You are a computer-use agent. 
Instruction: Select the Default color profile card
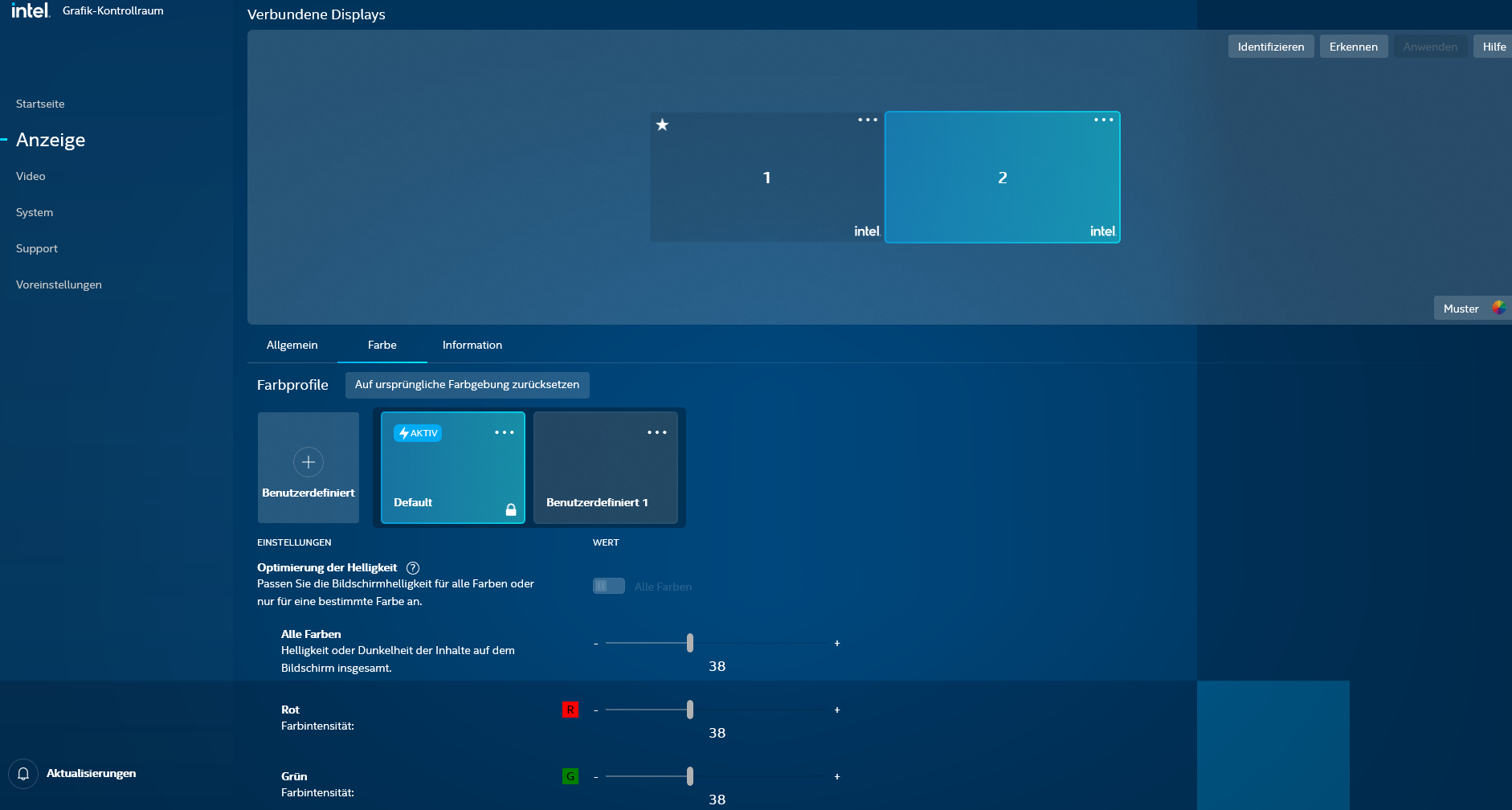pyautogui.click(x=453, y=468)
